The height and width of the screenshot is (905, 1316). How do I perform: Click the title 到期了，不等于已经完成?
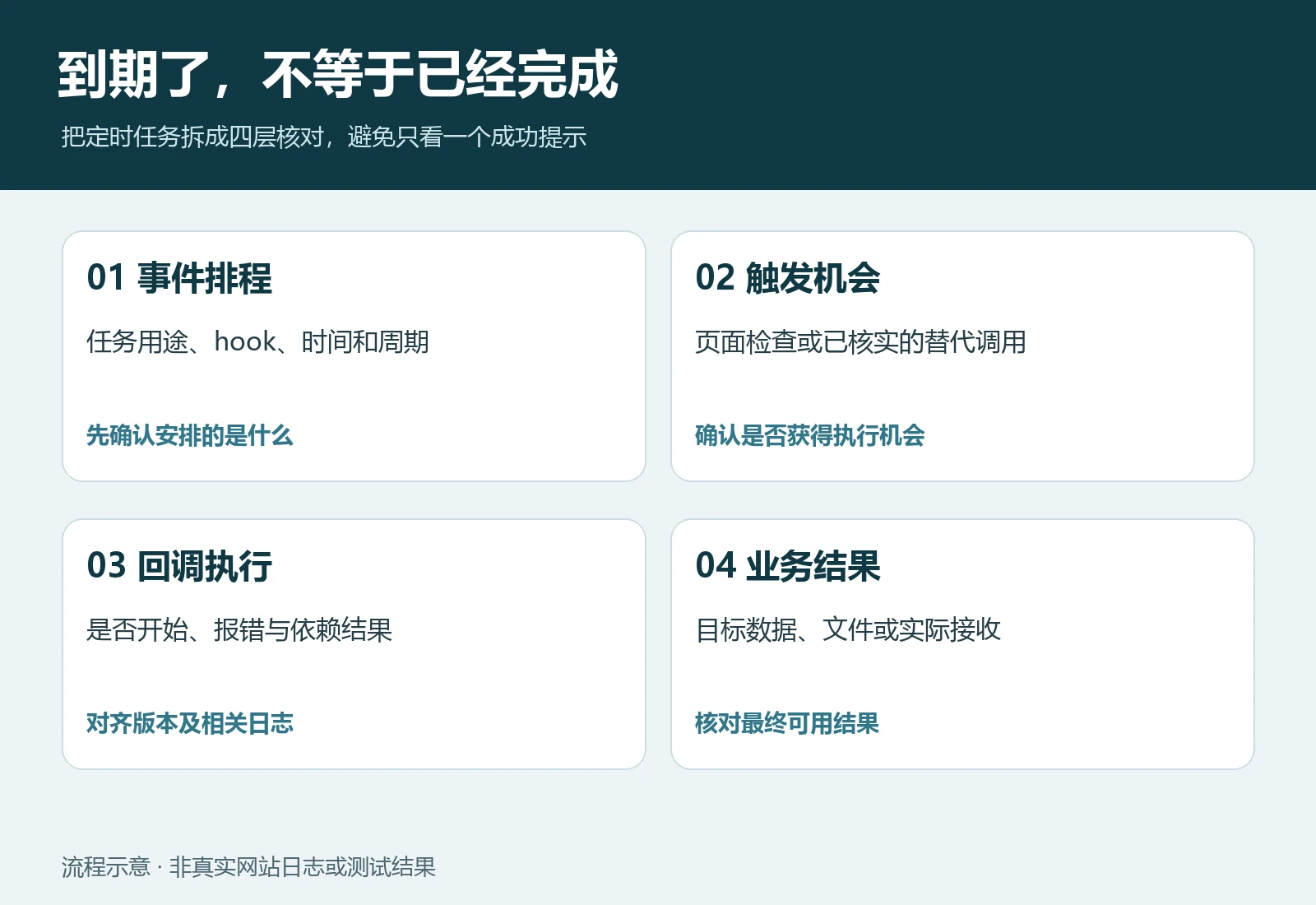tap(338, 74)
